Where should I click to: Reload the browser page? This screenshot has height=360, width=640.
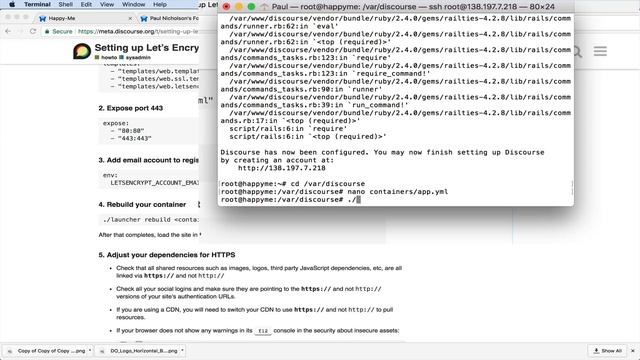click(33, 31)
